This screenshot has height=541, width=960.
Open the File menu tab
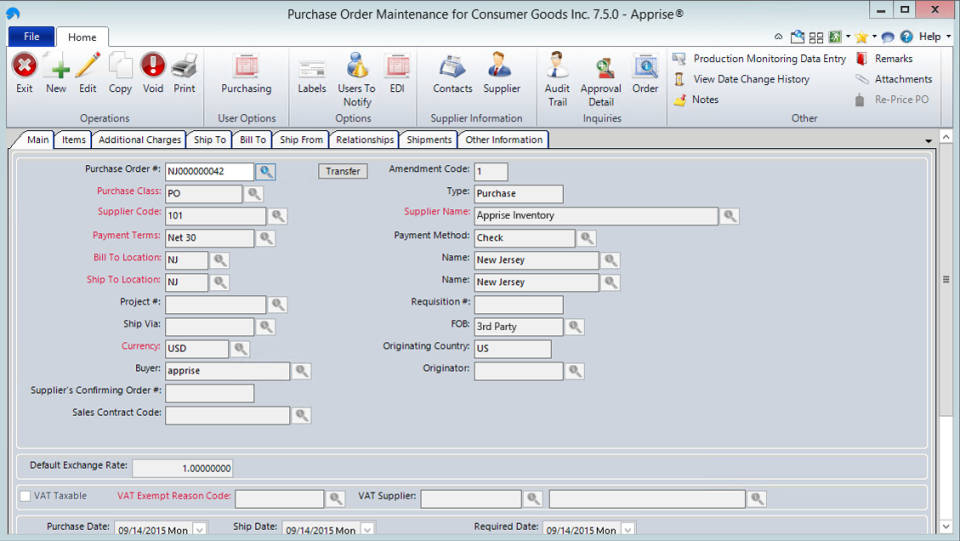[x=31, y=37]
